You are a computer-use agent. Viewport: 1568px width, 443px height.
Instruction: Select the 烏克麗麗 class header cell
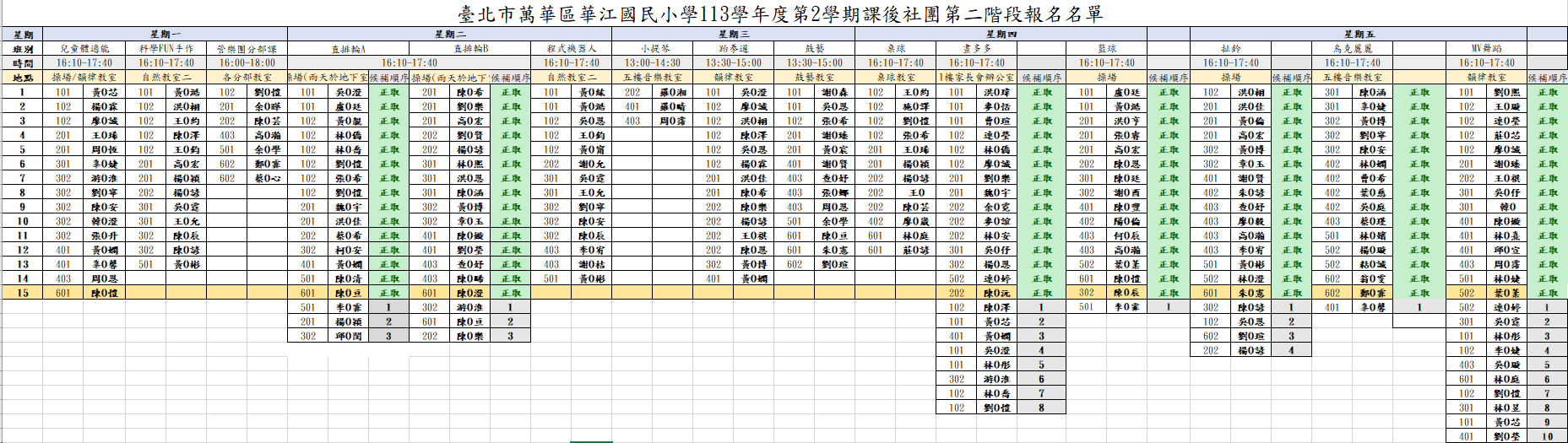pyautogui.click(x=1353, y=49)
